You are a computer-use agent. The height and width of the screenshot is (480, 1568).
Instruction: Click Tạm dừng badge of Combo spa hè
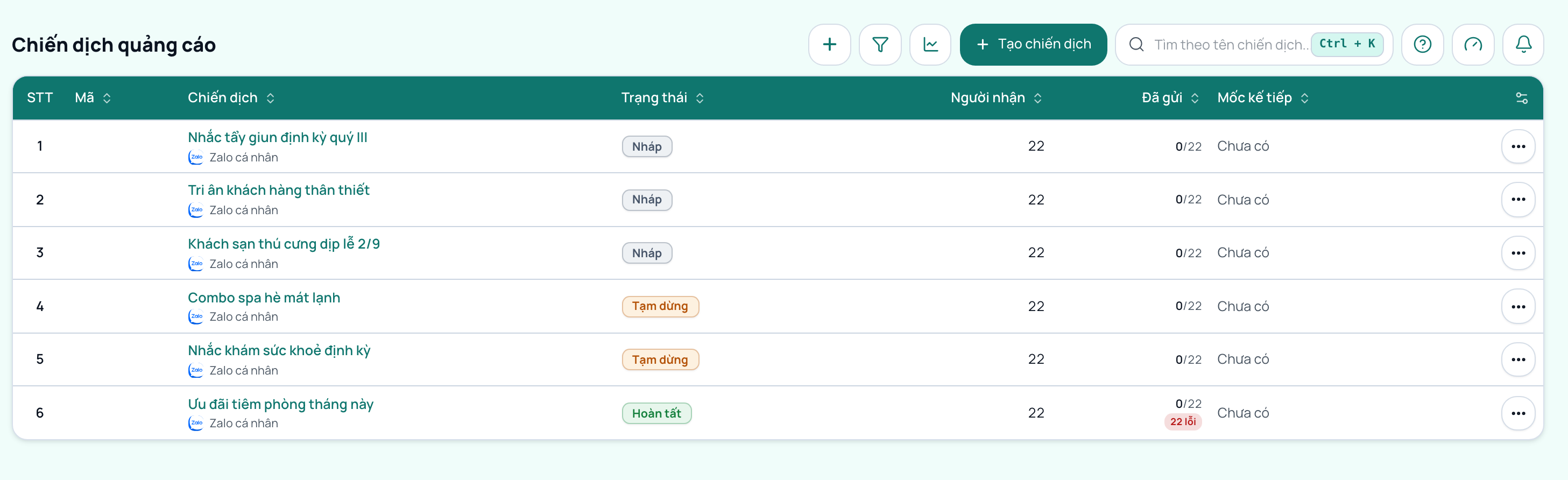click(660, 306)
